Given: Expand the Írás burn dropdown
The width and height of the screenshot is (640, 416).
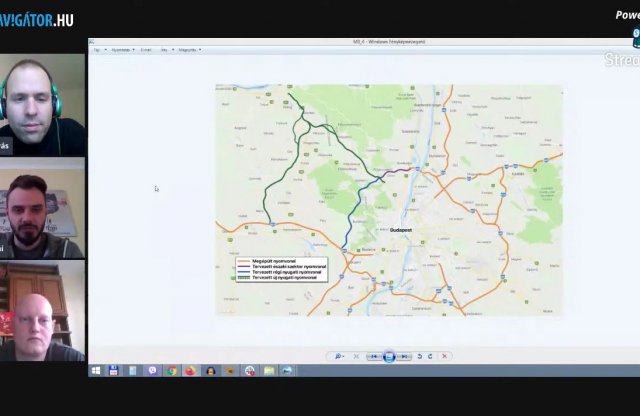Looking at the screenshot, I should [x=166, y=49].
